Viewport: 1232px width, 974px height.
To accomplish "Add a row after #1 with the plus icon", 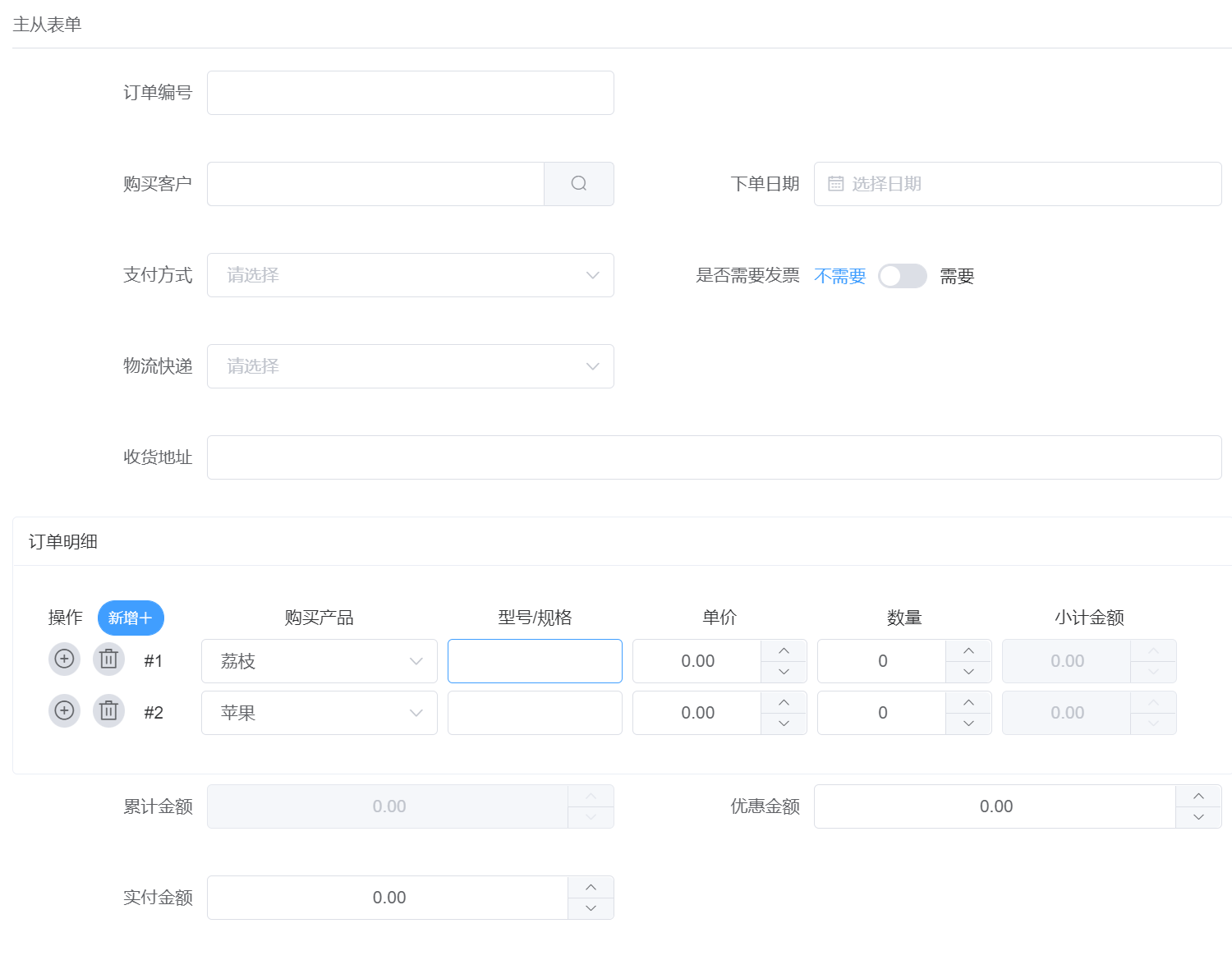I will coord(65,659).
